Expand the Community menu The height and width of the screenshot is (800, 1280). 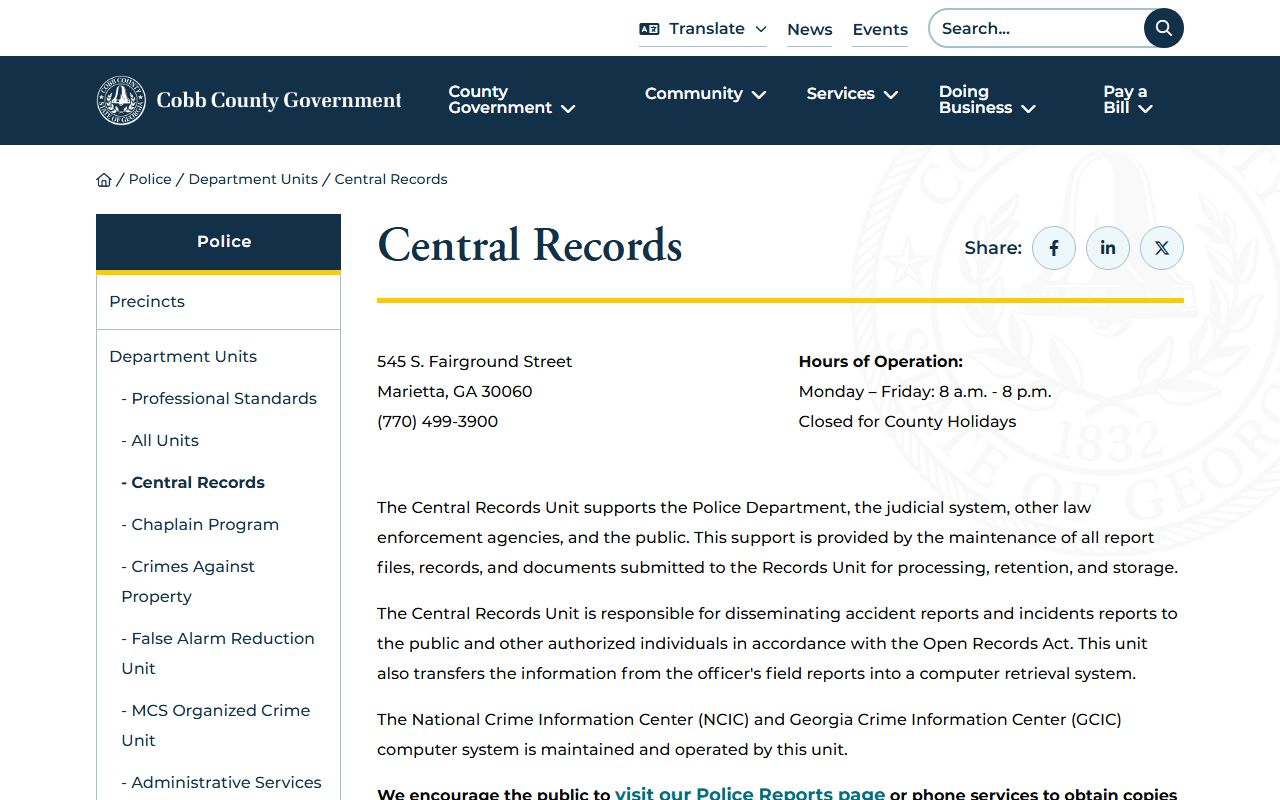(705, 94)
